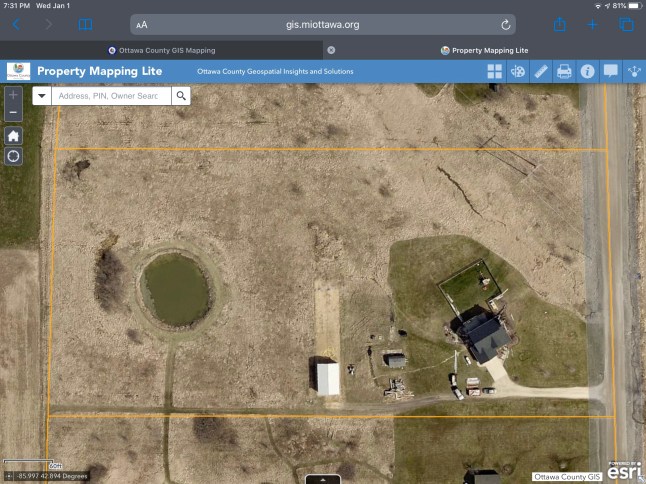Zoom out with the minus button
The height and width of the screenshot is (484, 646).
13,112
